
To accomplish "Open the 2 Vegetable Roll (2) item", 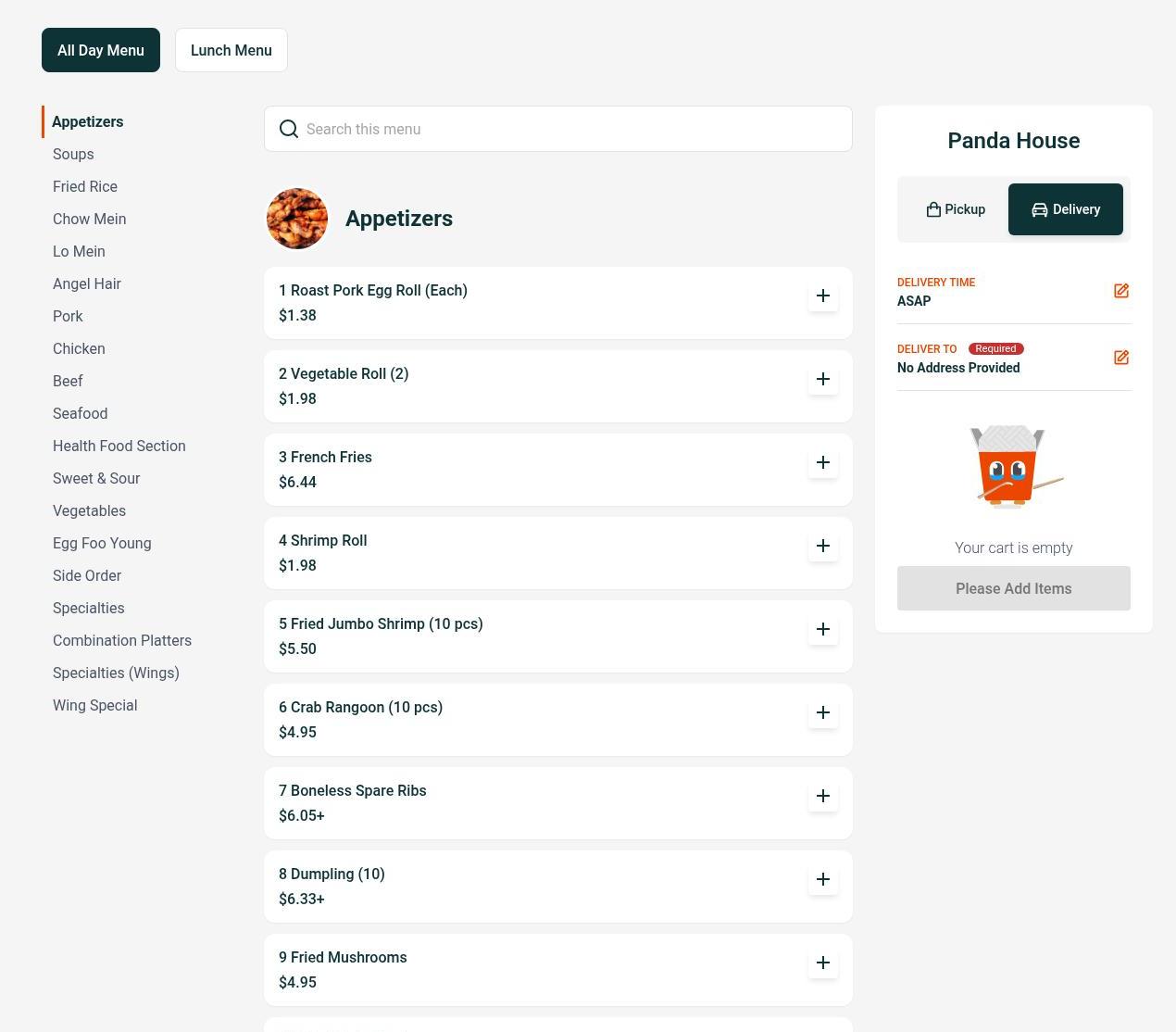I will (x=558, y=386).
